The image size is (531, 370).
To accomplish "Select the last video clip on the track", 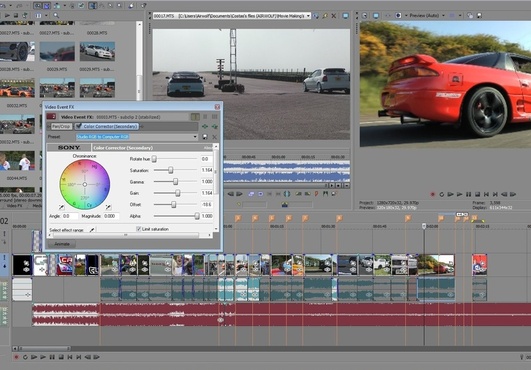I will point(480,265).
